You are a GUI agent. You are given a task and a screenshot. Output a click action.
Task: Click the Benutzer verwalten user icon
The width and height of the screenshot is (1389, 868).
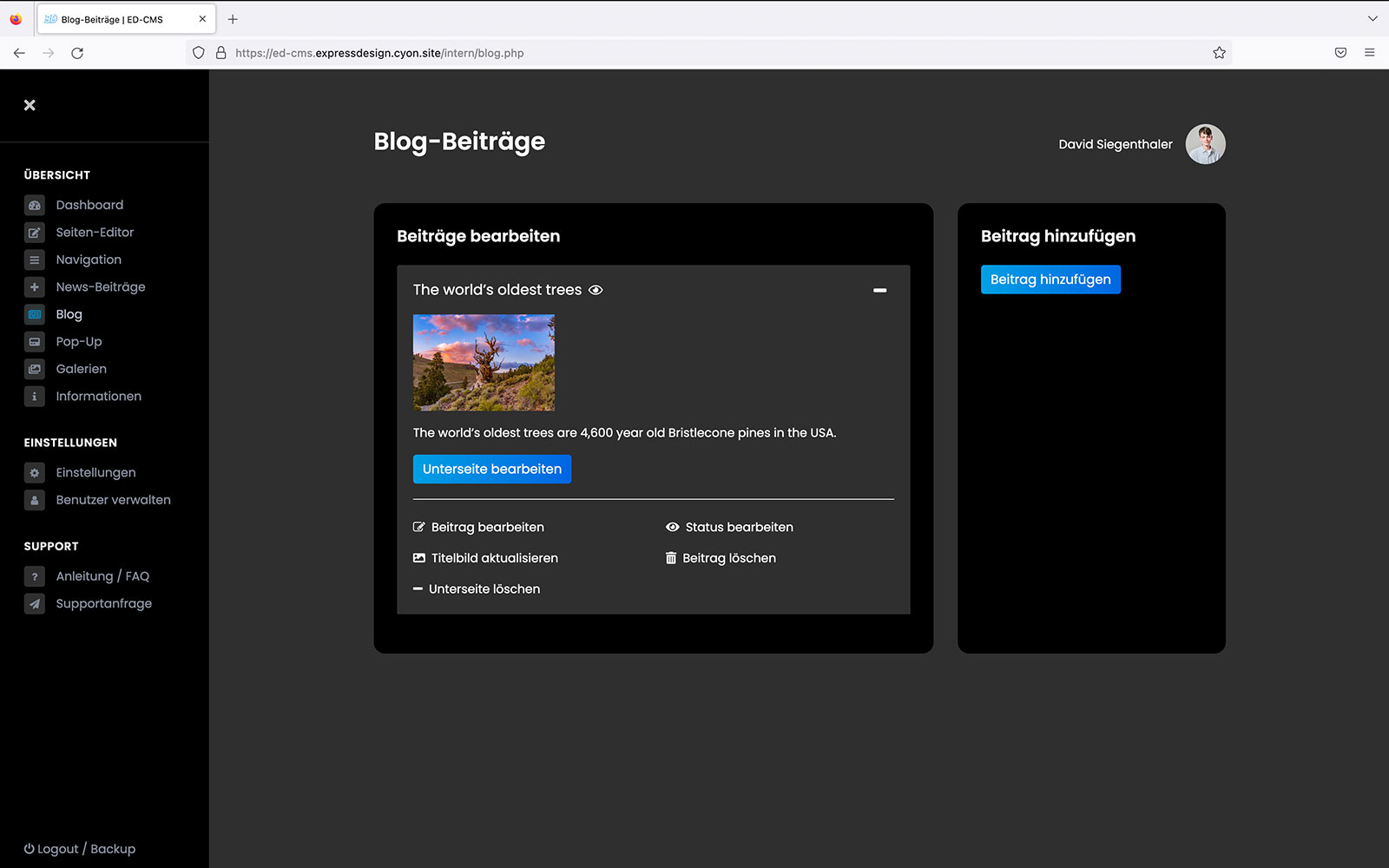pos(35,500)
